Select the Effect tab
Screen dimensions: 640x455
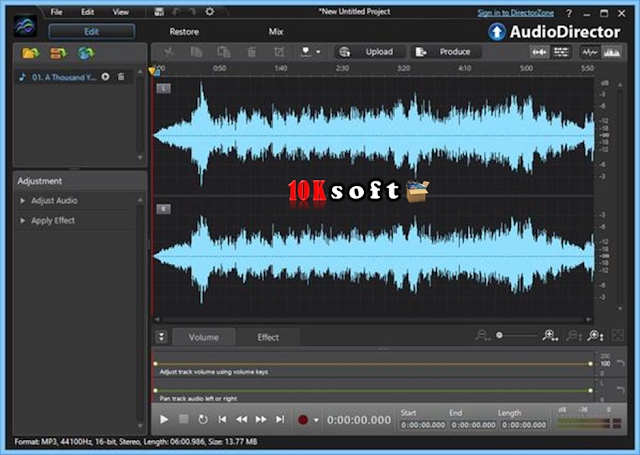pos(268,337)
